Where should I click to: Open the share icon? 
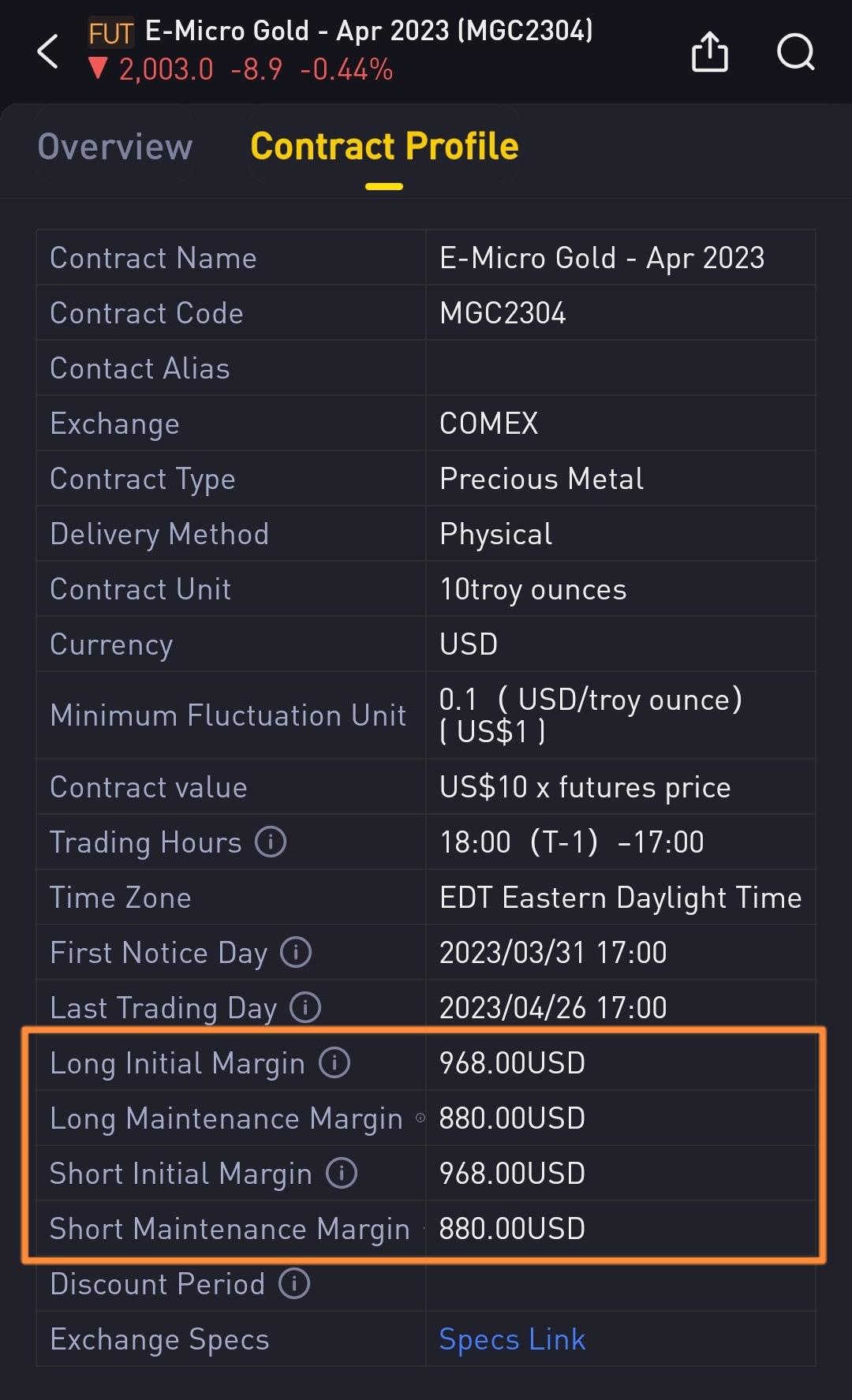[x=709, y=52]
